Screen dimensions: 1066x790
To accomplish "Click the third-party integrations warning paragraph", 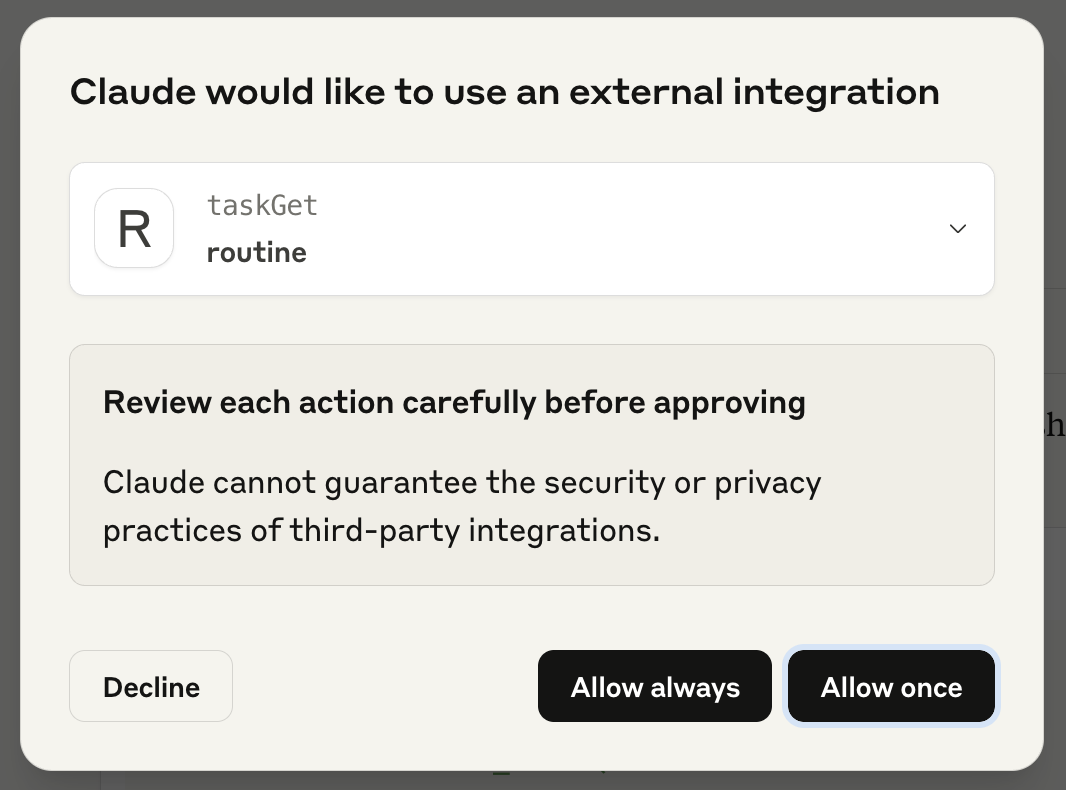I will click(x=462, y=506).
